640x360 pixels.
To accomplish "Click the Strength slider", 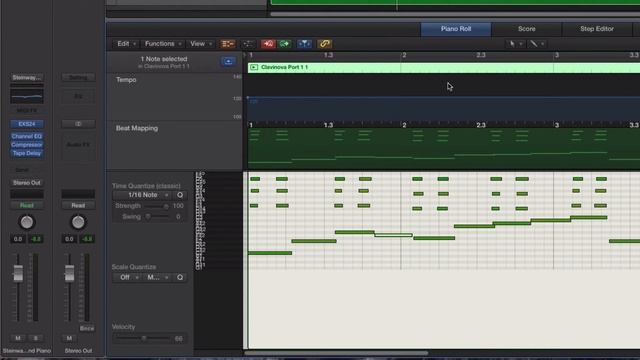I will coord(155,206).
